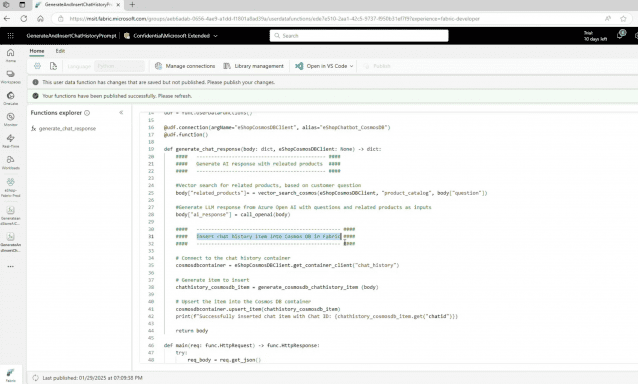Screen dimensions: 638x384
Task: Click the header Search box
Action: click(359, 36)
